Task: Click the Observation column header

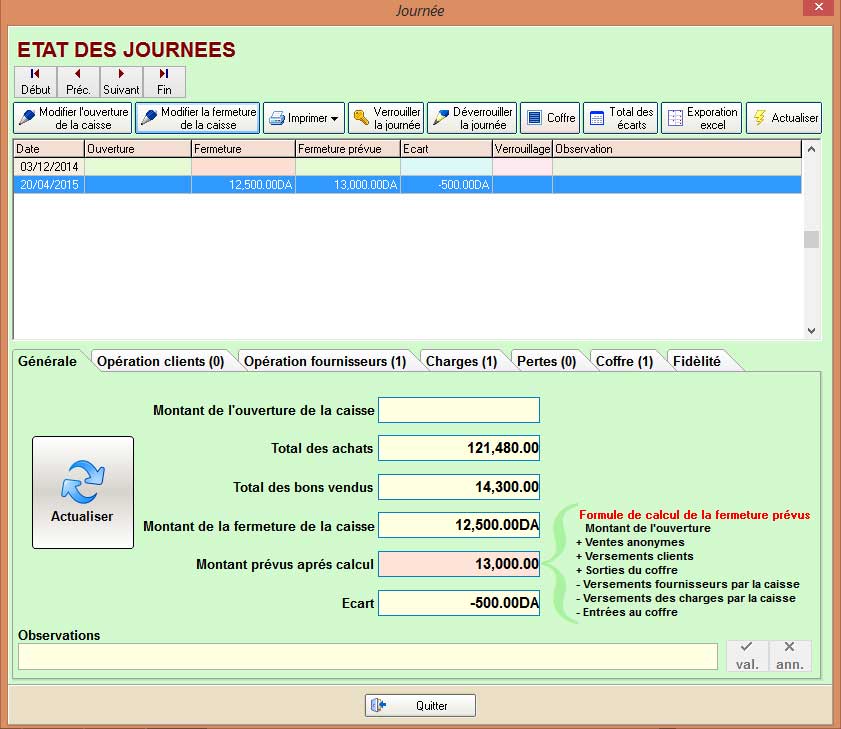Action: pyautogui.click(x=677, y=149)
